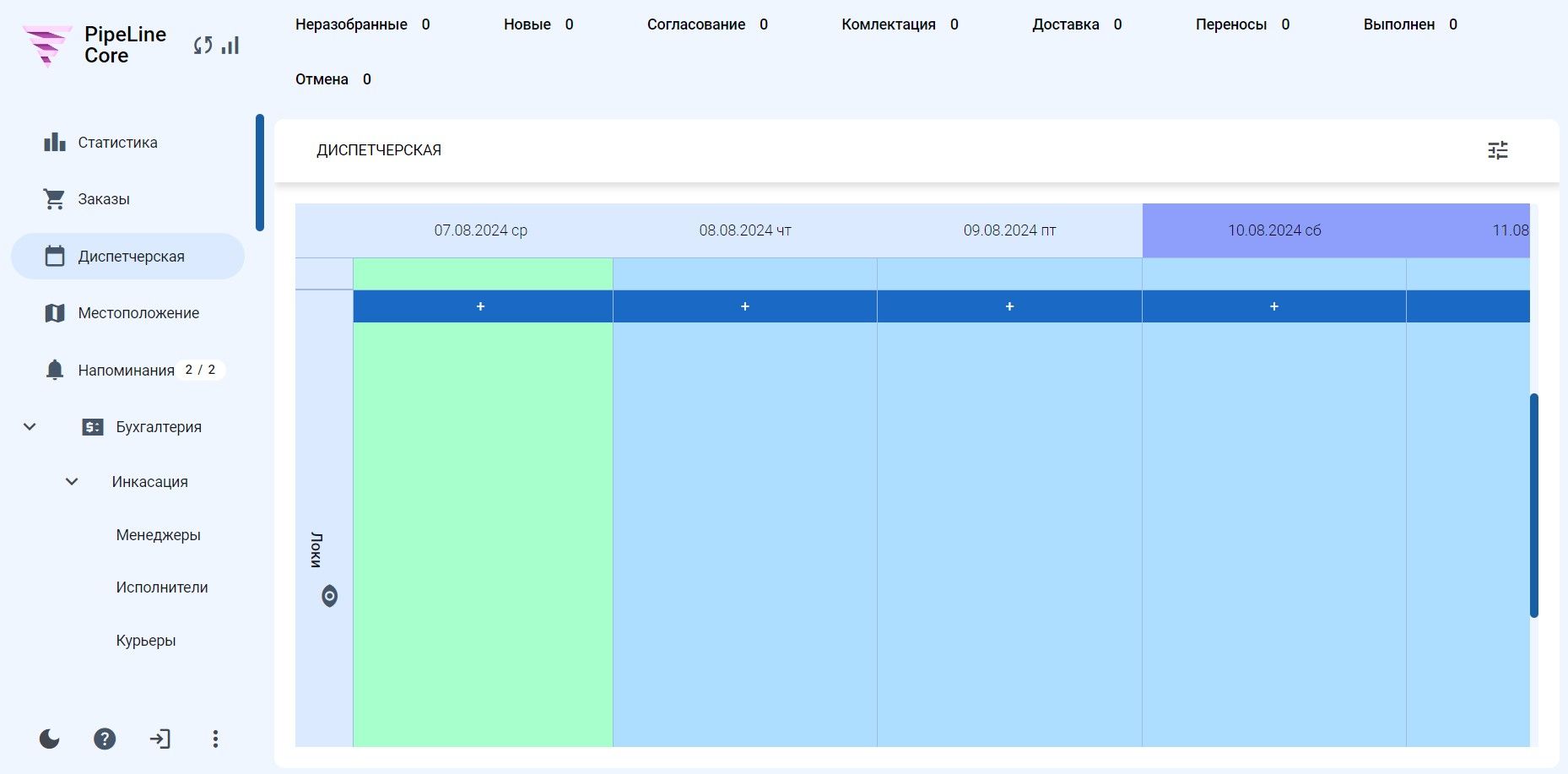Viewport: 1568px width, 774px height.
Task: Select the 07.08.2024 ср date header
Action: pyautogui.click(x=481, y=230)
